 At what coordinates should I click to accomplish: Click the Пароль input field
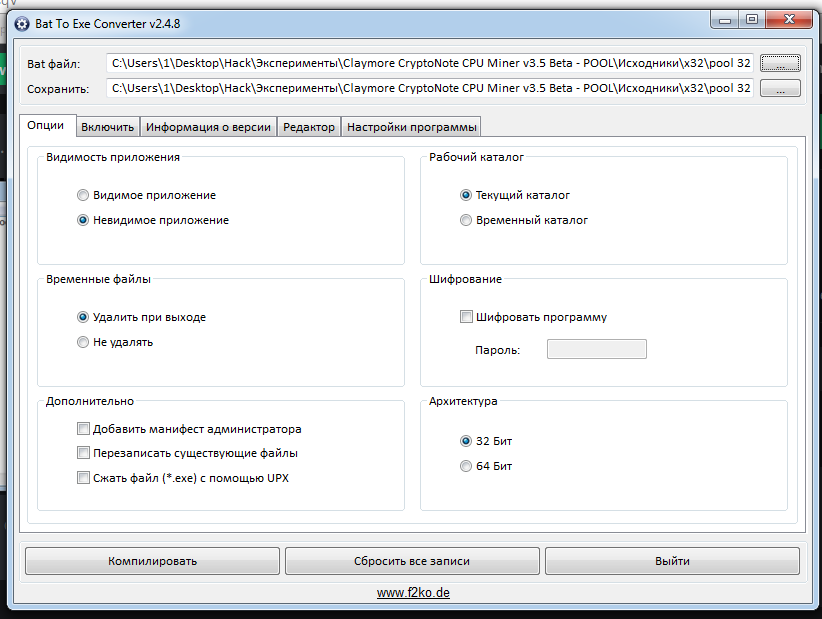pyautogui.click(x=596, y=349)
